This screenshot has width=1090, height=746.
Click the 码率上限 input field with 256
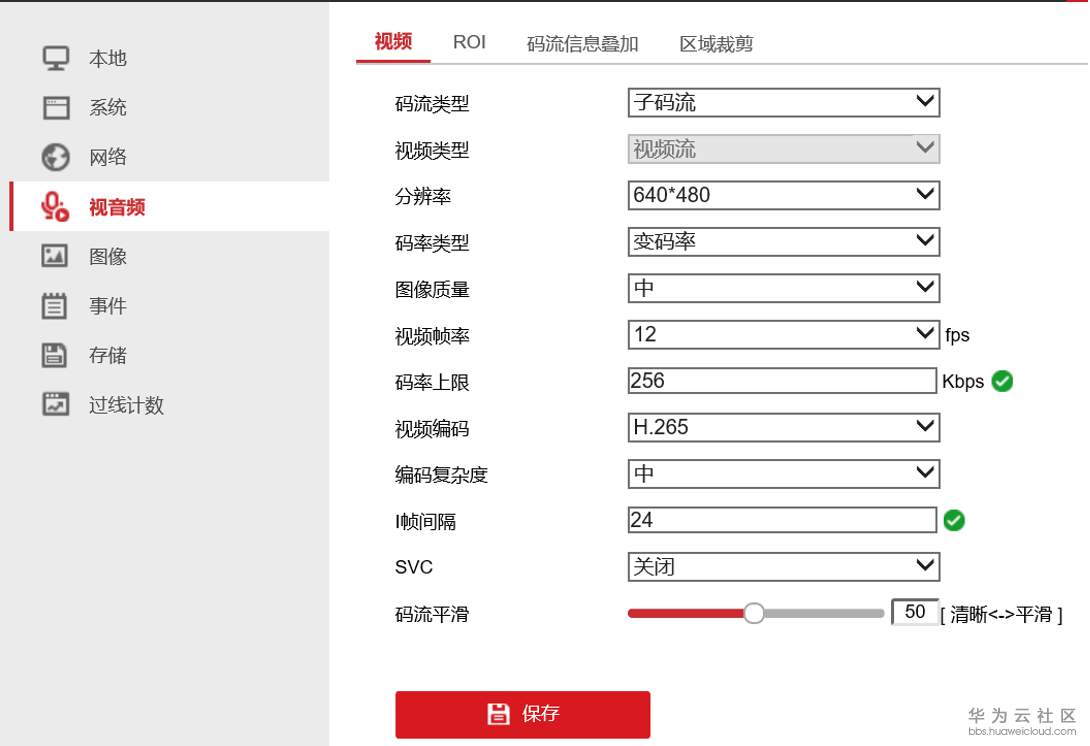[782, 381]
